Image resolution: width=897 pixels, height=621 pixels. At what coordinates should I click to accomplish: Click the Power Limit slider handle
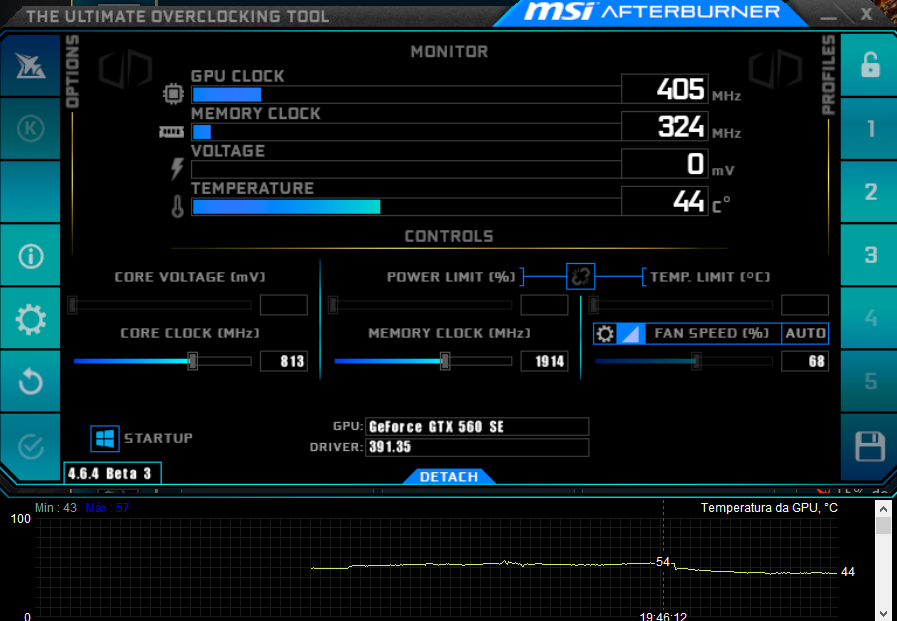333,305
